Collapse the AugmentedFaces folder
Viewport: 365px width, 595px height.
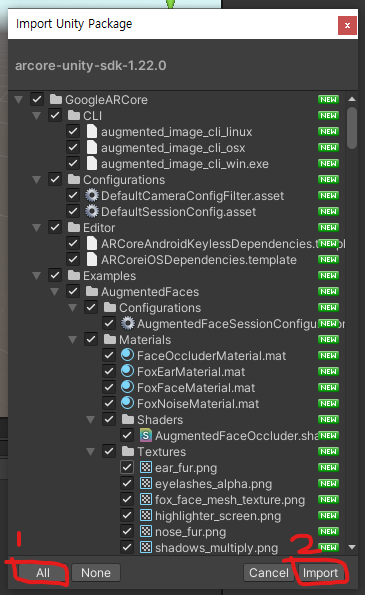pos(55,292)
